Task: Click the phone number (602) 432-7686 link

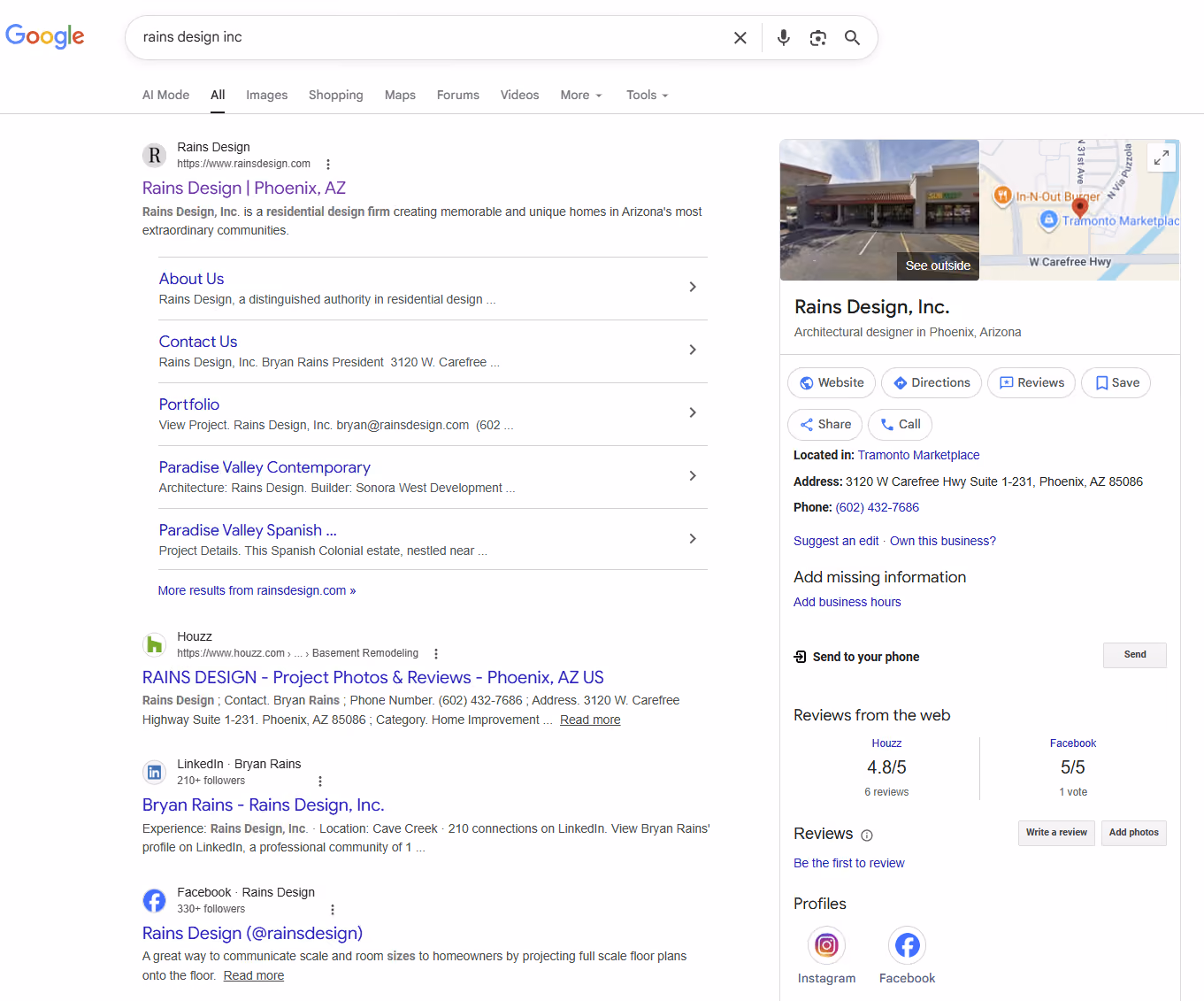Action: [878, 507]
